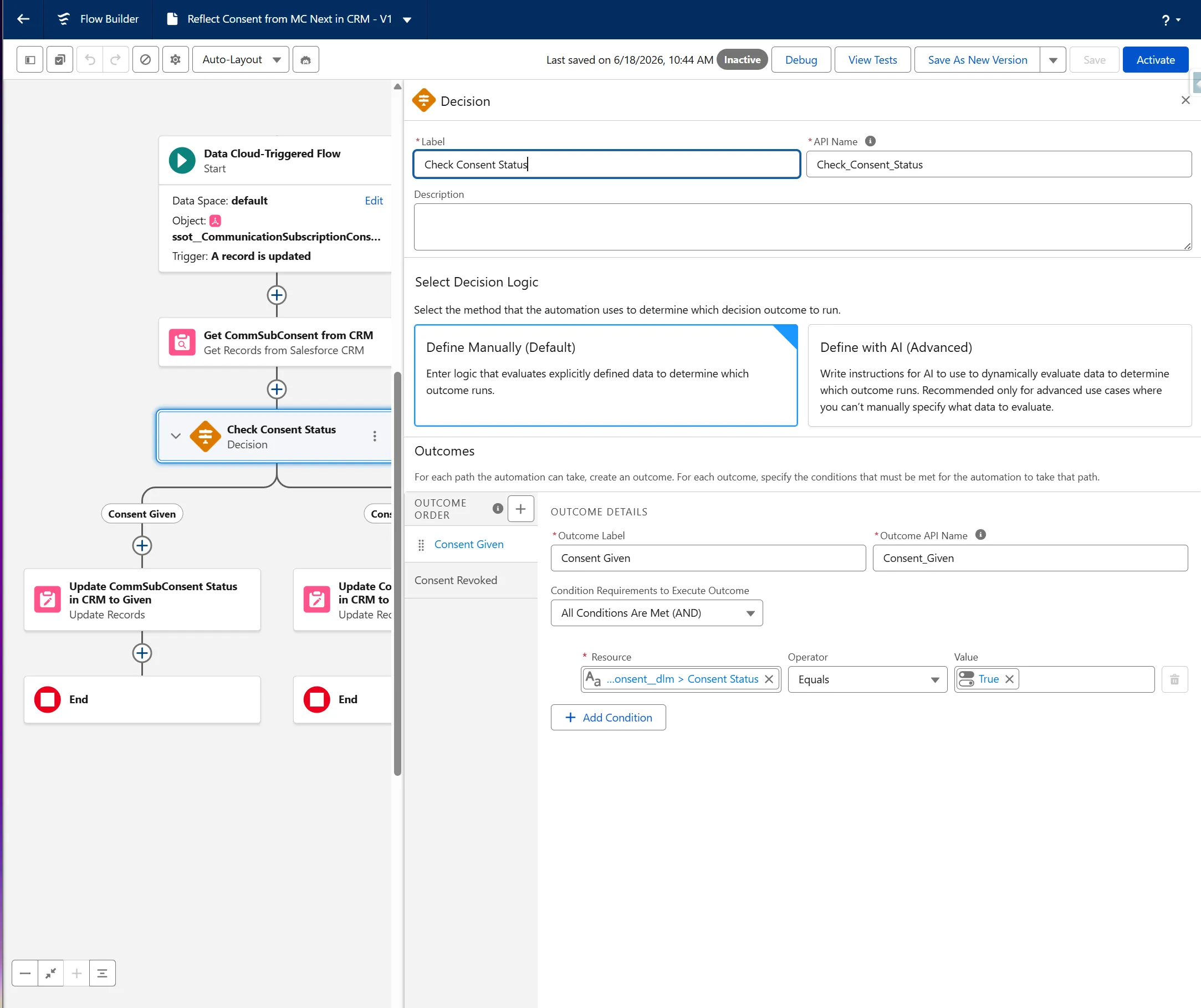Click the API Name input field

pos(999,165)
